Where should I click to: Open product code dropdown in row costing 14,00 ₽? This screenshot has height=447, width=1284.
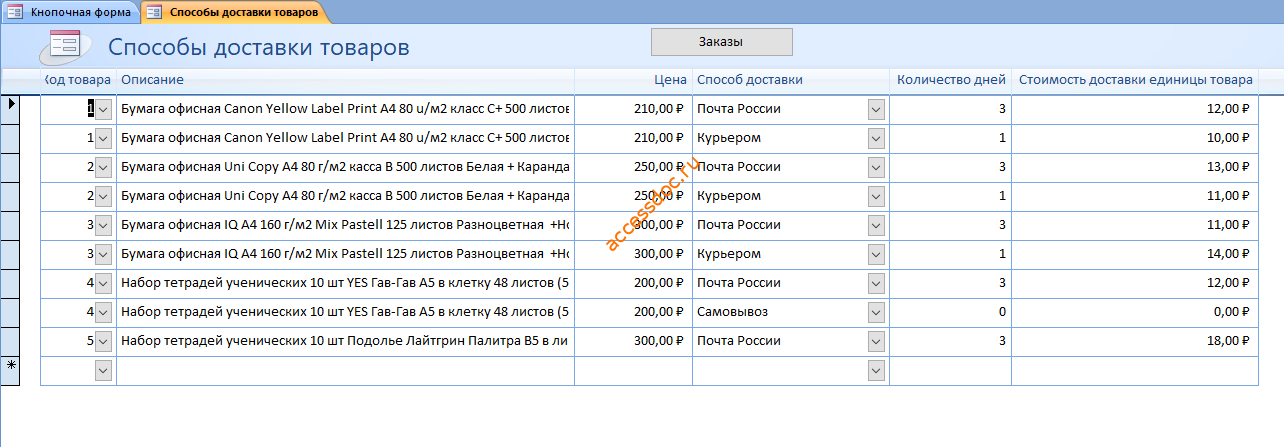104,254
